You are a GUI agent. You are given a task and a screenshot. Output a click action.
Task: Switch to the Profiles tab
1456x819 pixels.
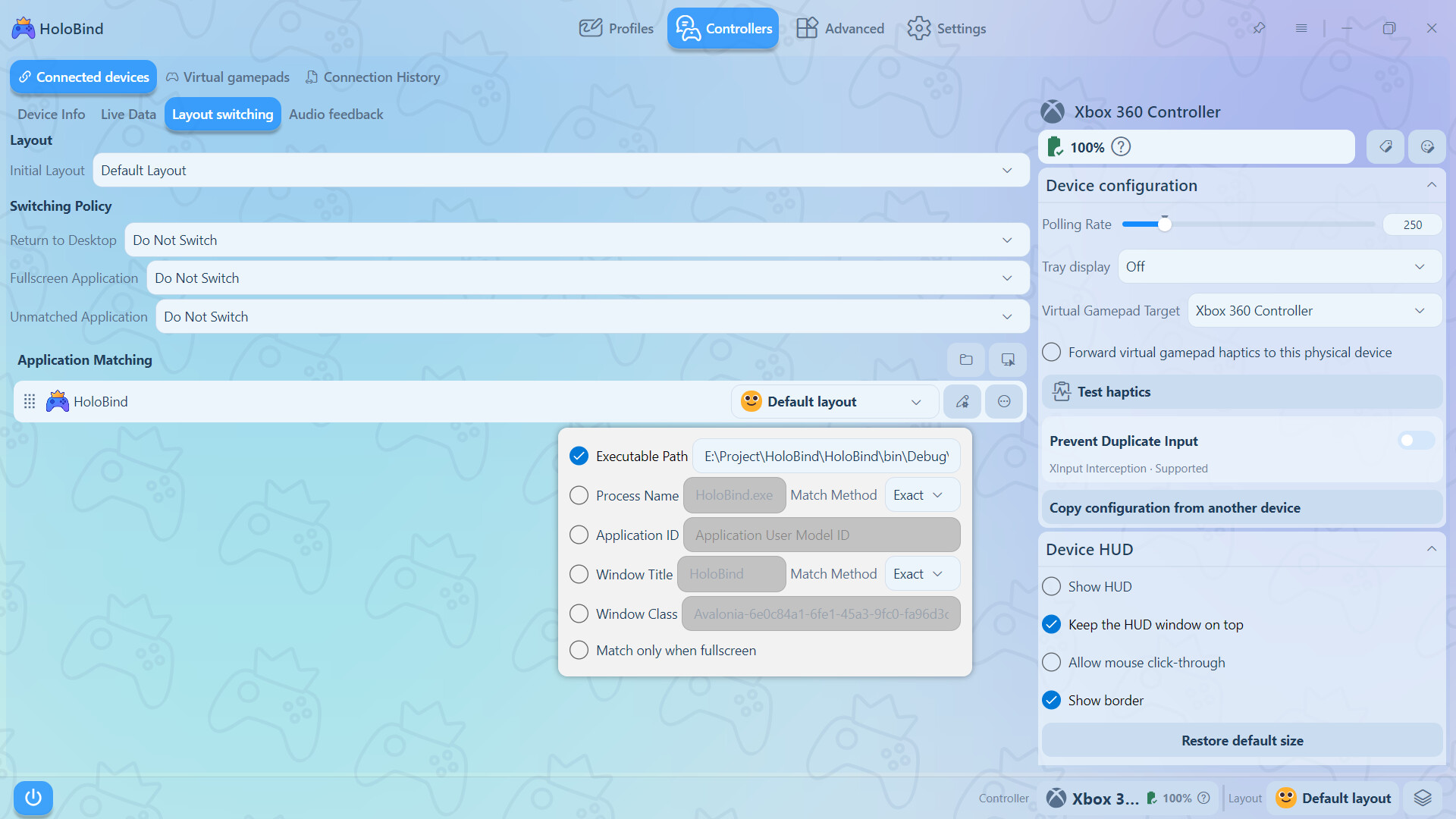pyautogui.click(x=616, y=28)
